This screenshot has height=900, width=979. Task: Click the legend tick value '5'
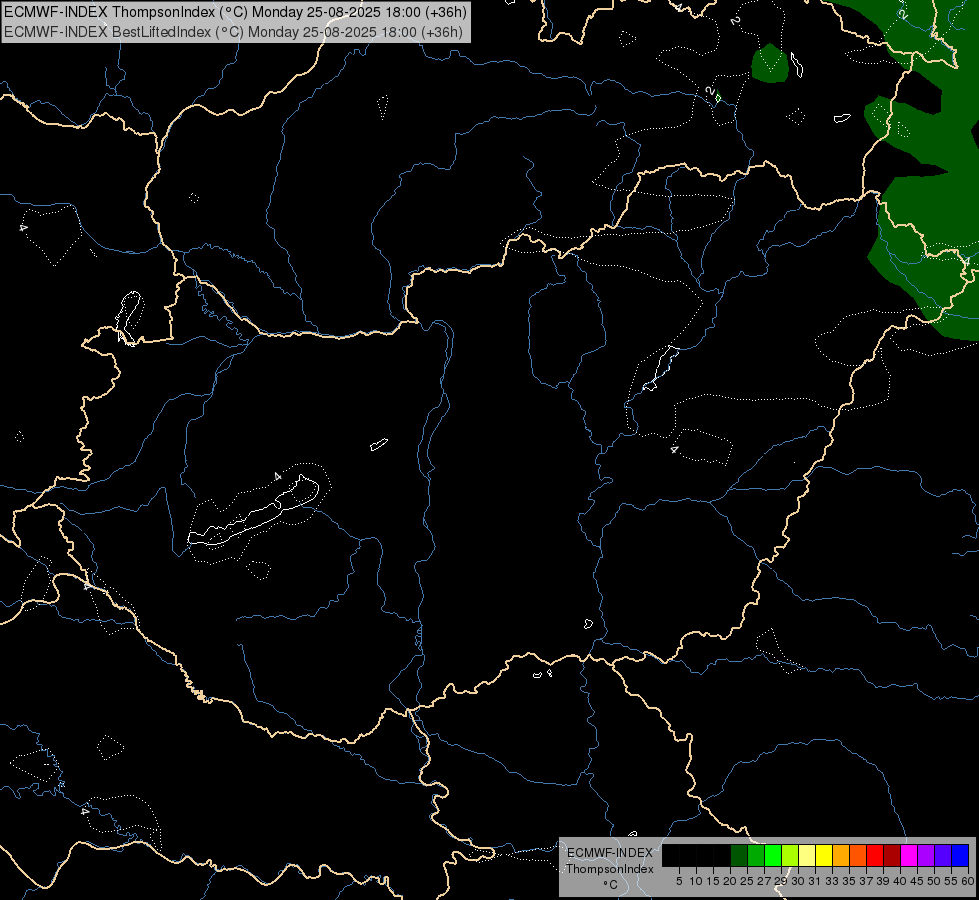coord(679,881)
